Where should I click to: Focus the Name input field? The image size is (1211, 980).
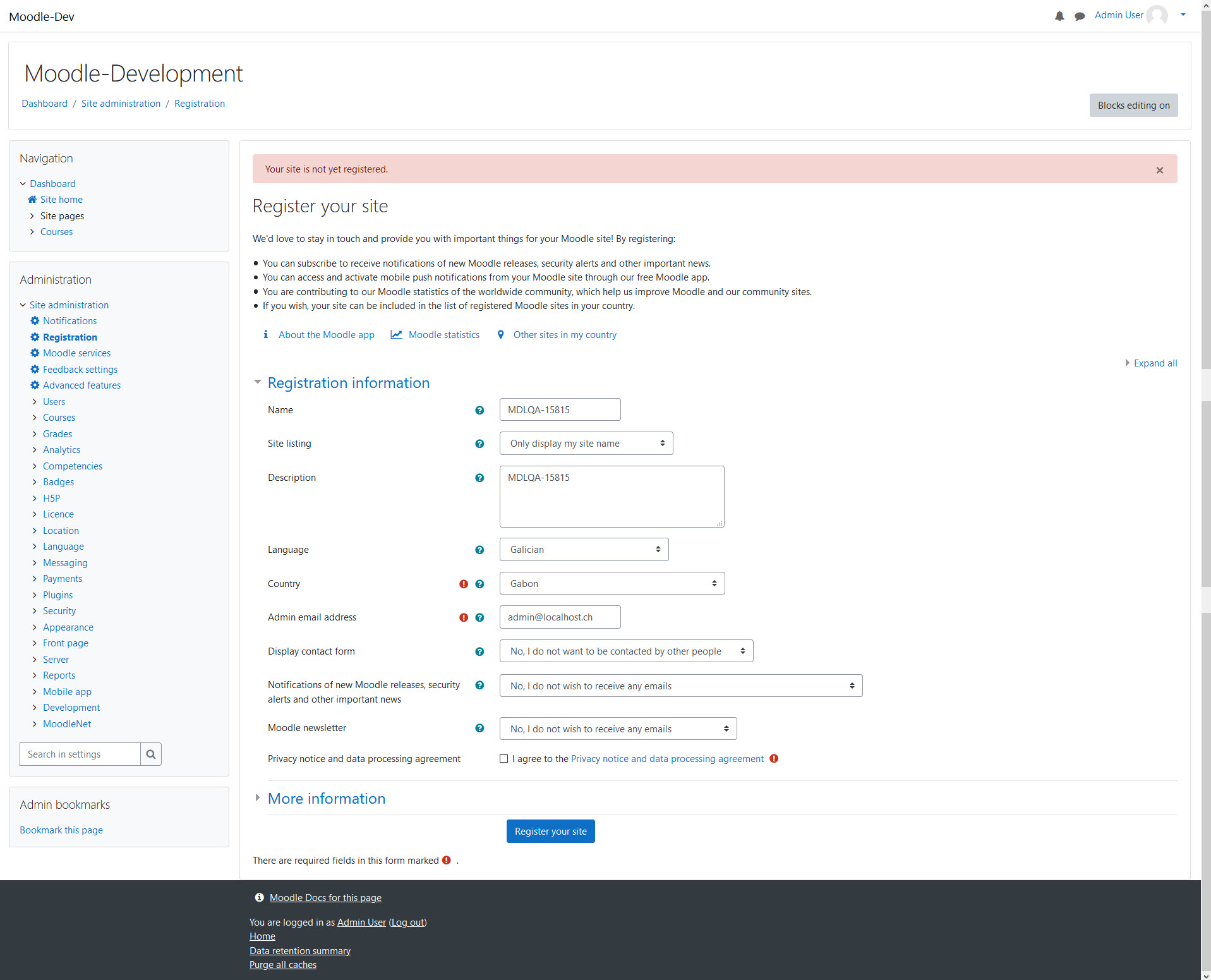point(560,409)
